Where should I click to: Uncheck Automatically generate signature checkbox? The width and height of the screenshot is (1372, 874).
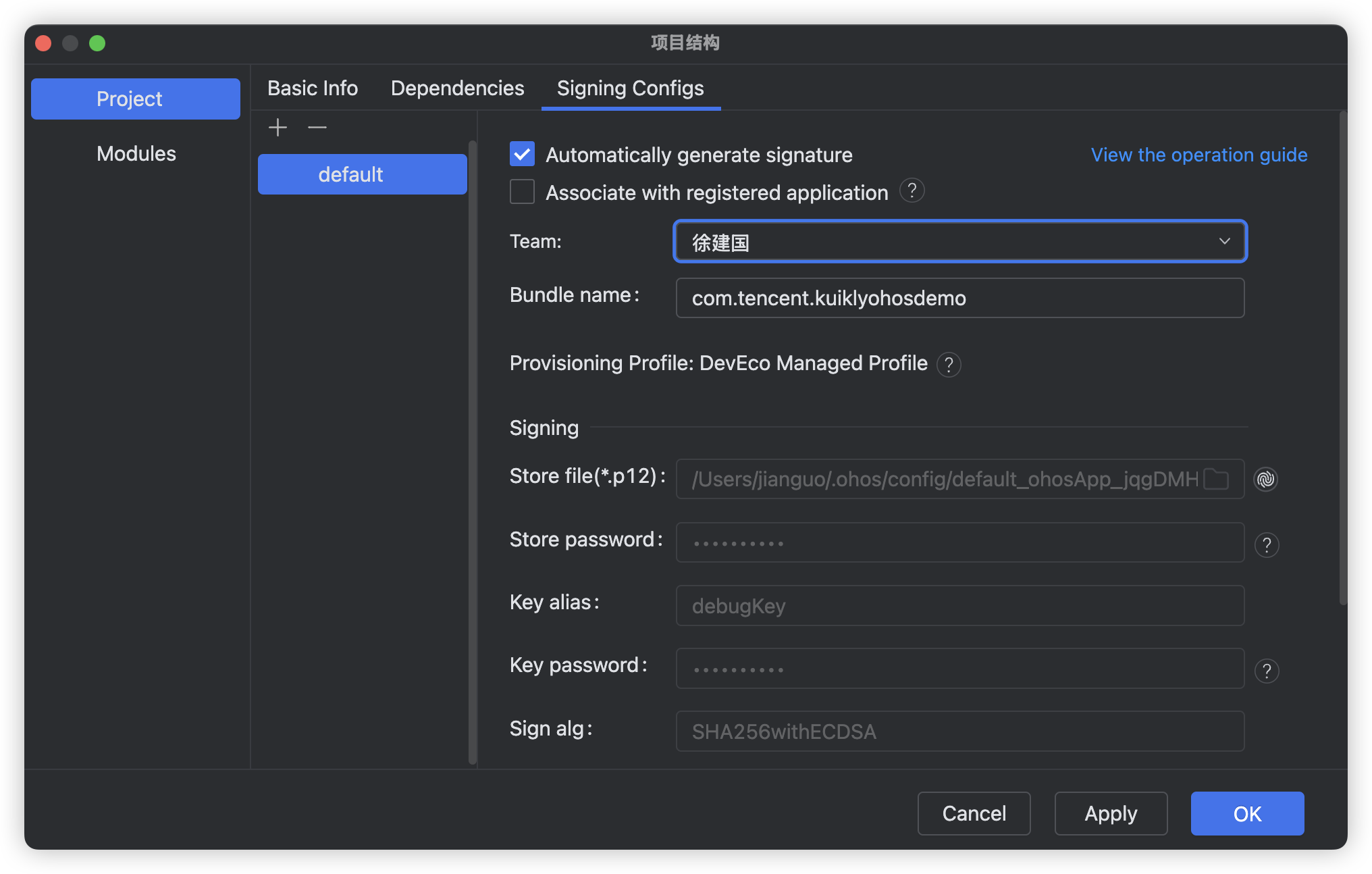(522, 154)
